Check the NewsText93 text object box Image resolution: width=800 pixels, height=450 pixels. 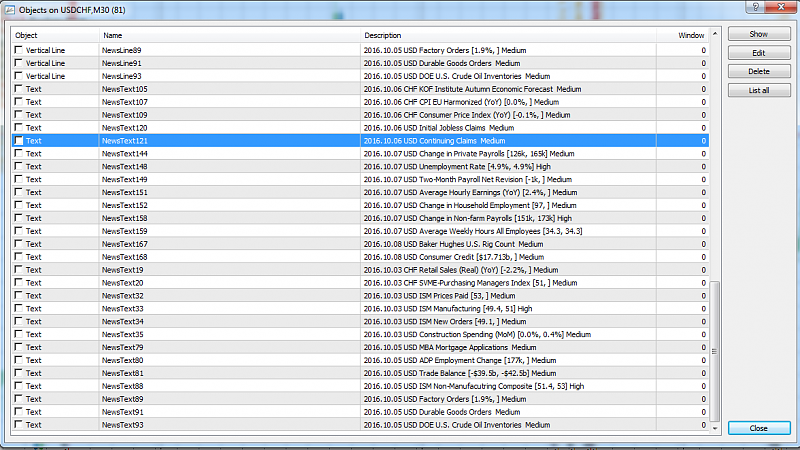pyautogui.click(x=18, y=425)
